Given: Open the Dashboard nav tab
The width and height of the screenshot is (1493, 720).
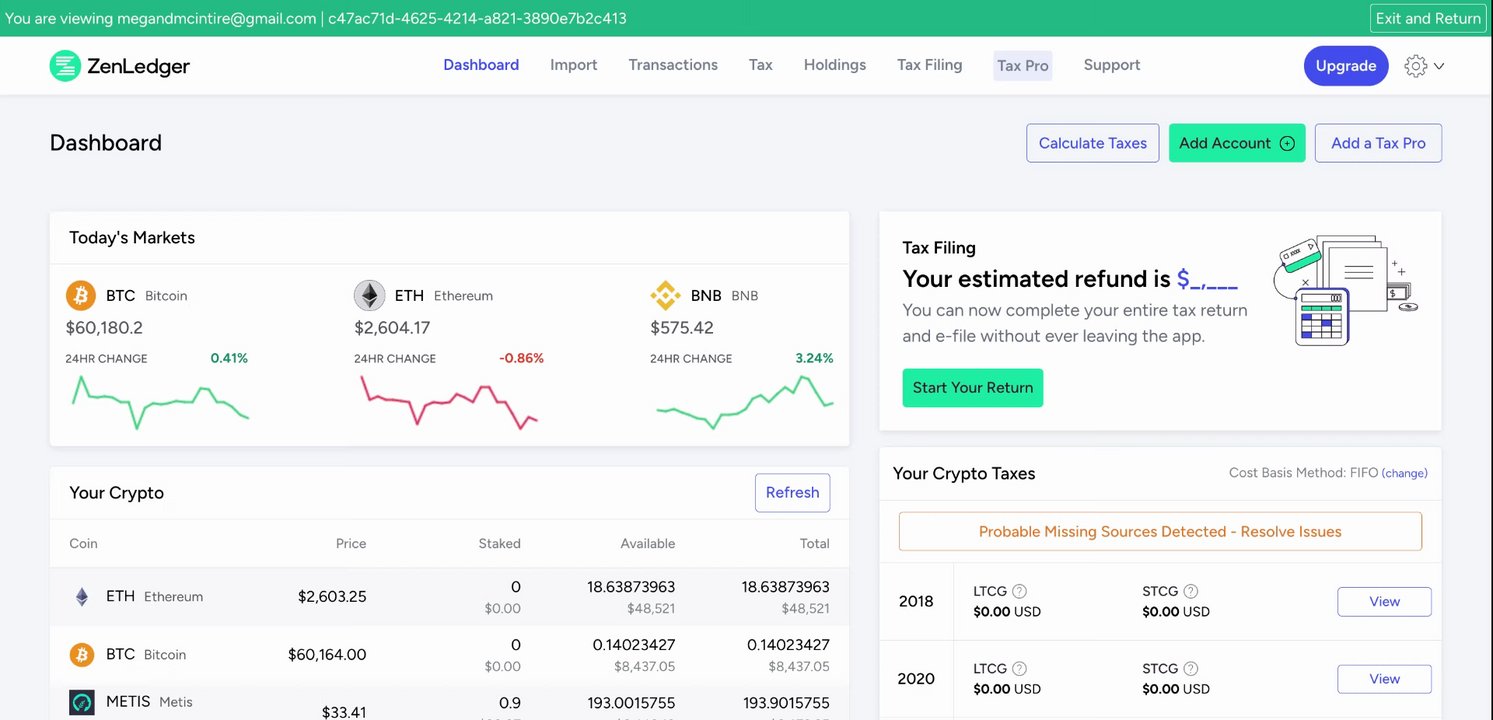Looking at the screenshot, I should pos(481,65).
